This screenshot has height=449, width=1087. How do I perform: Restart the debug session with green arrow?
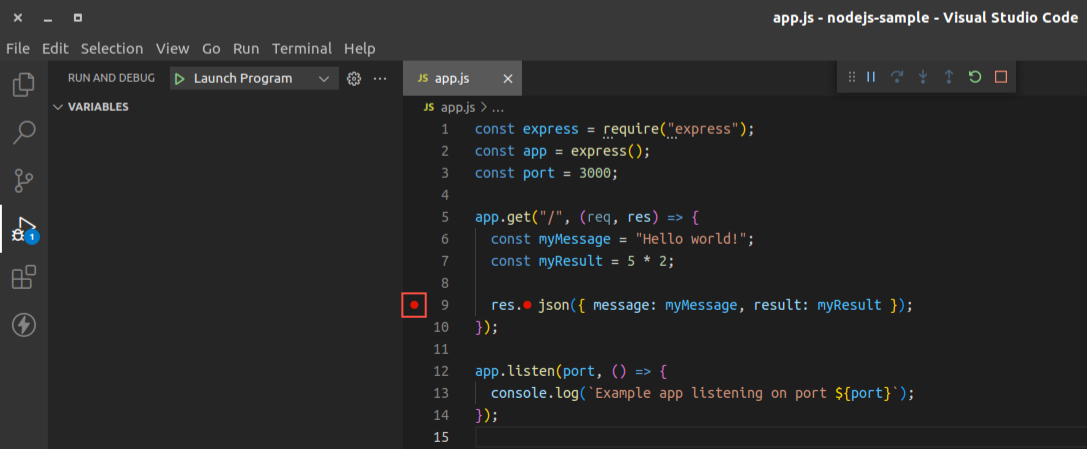click(x=975, y=77)
